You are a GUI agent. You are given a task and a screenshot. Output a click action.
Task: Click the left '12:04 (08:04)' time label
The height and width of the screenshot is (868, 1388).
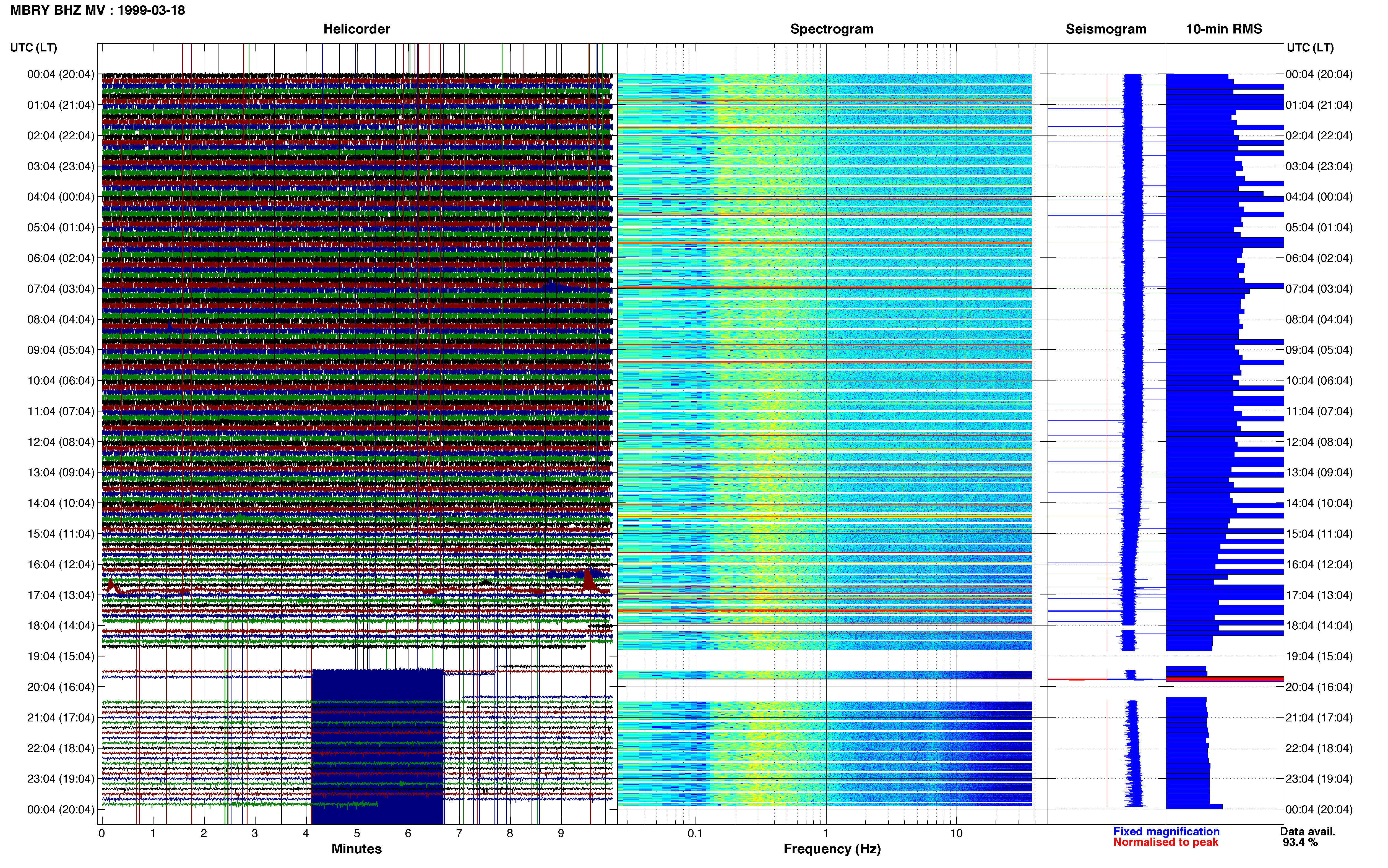pos(61,442)
